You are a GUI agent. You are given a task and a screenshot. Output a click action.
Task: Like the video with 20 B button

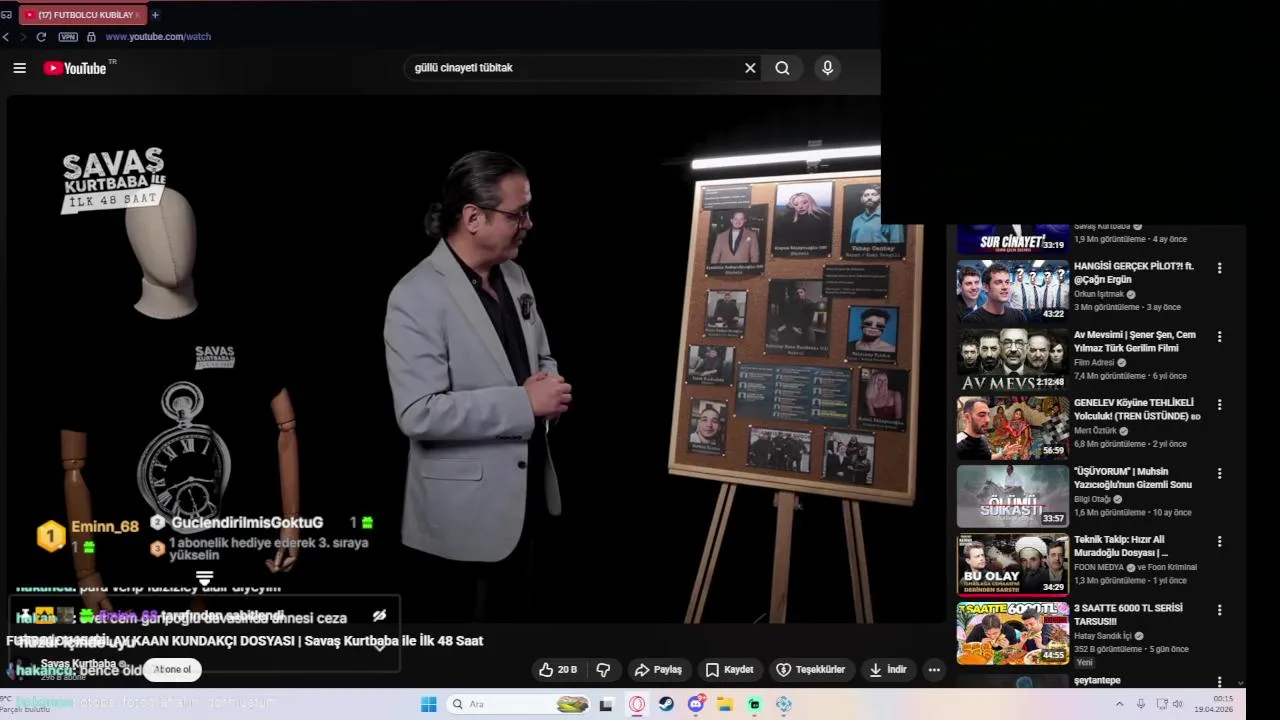coord(558,670)
